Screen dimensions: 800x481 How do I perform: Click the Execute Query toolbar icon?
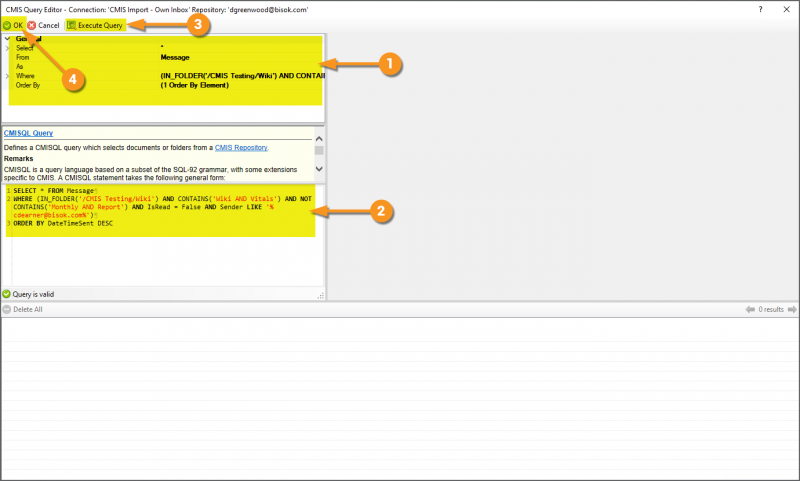point(71,25)
